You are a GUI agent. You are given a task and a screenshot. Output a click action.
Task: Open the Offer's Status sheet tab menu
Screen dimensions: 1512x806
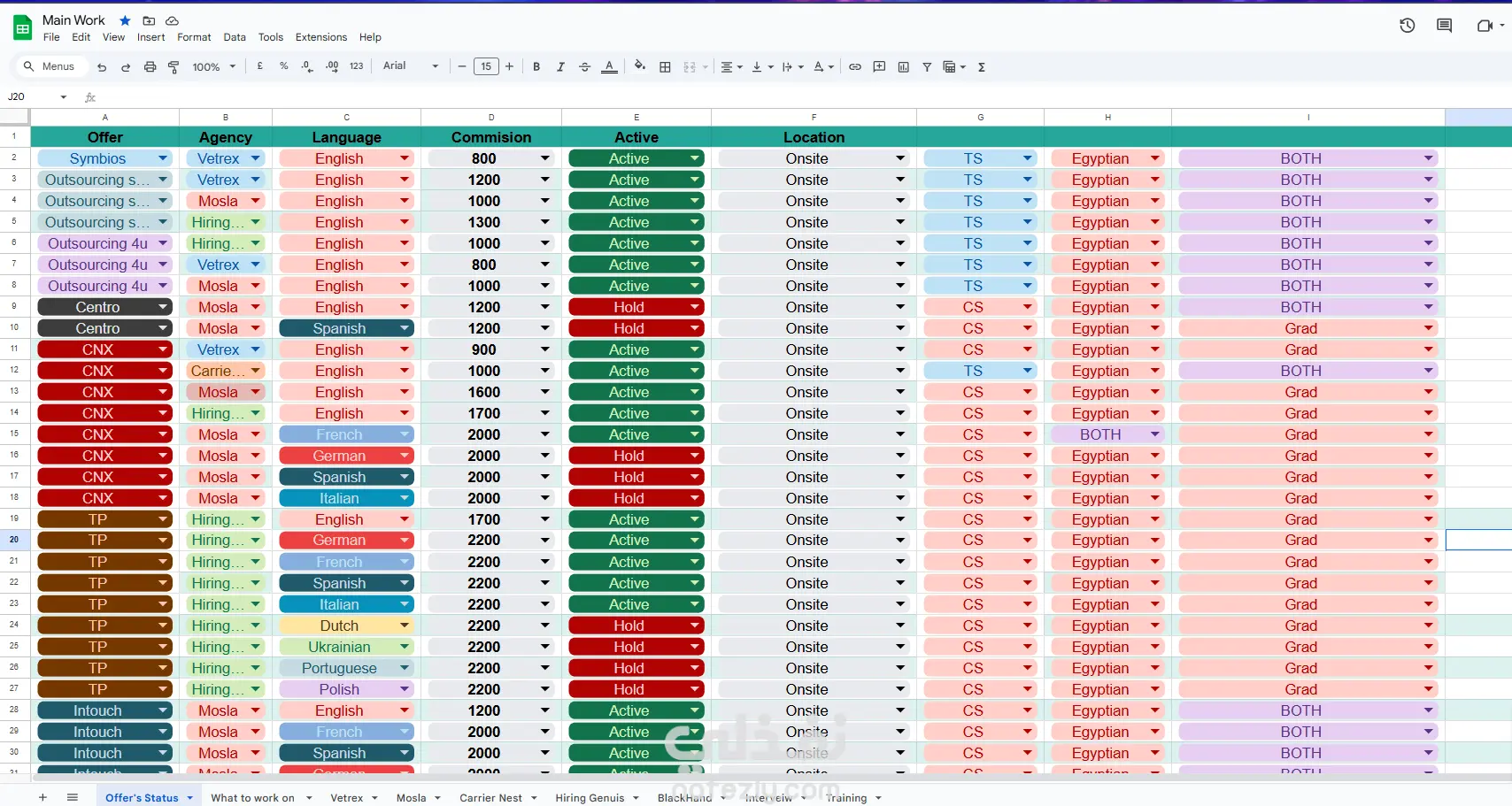189,797
